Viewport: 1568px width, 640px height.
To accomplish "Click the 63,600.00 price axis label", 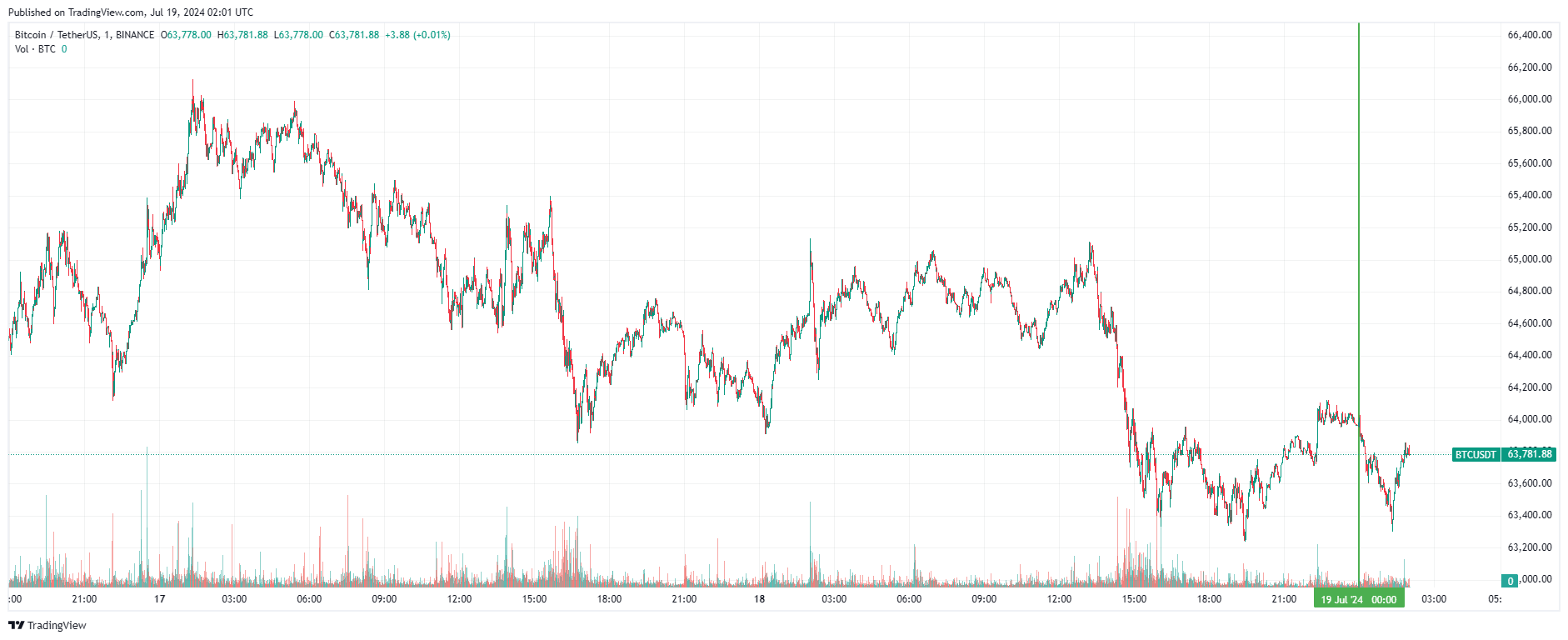I will point(1530,483).
